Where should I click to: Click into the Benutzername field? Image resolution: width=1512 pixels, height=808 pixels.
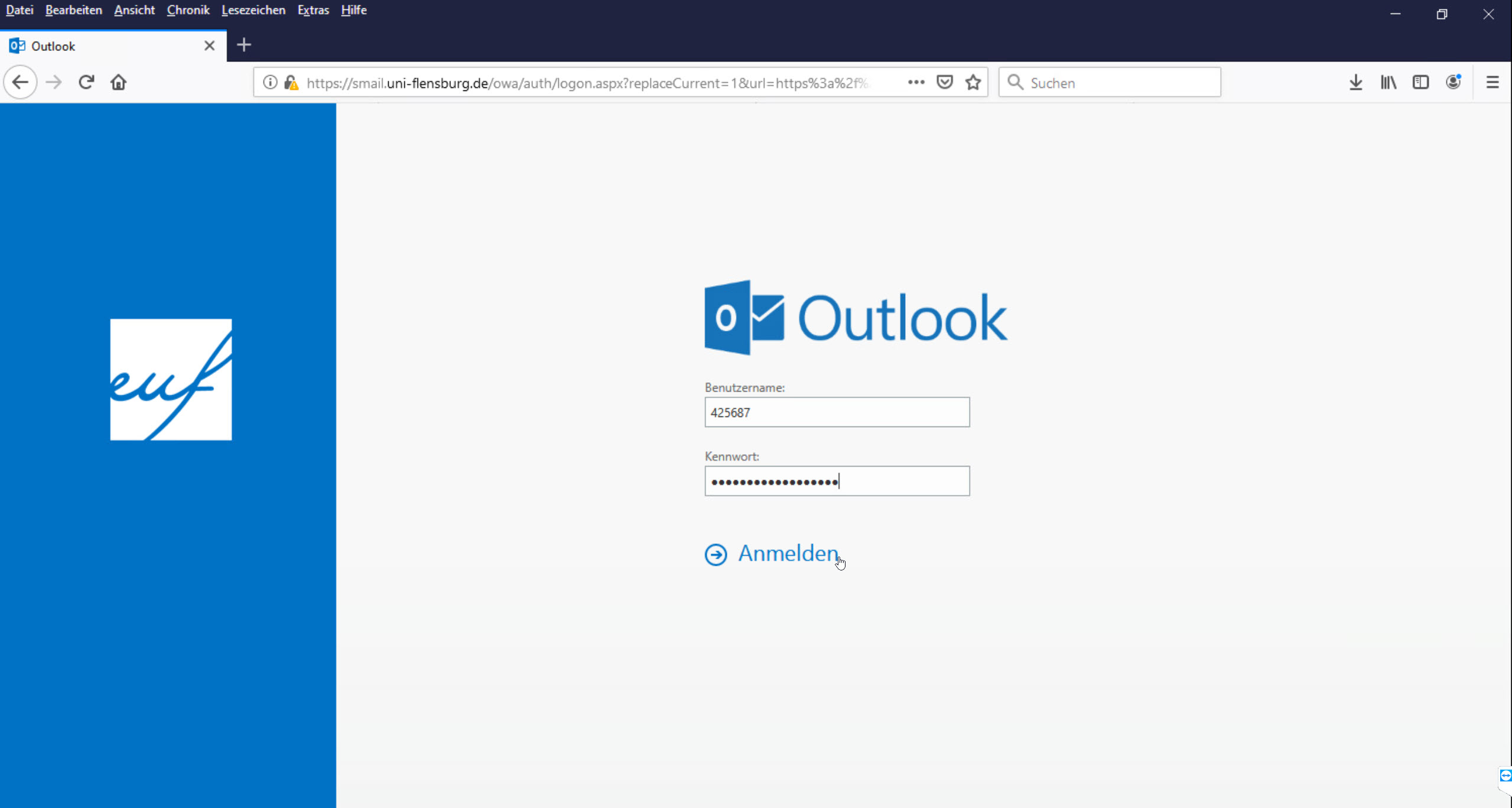[x=837, y=412]
